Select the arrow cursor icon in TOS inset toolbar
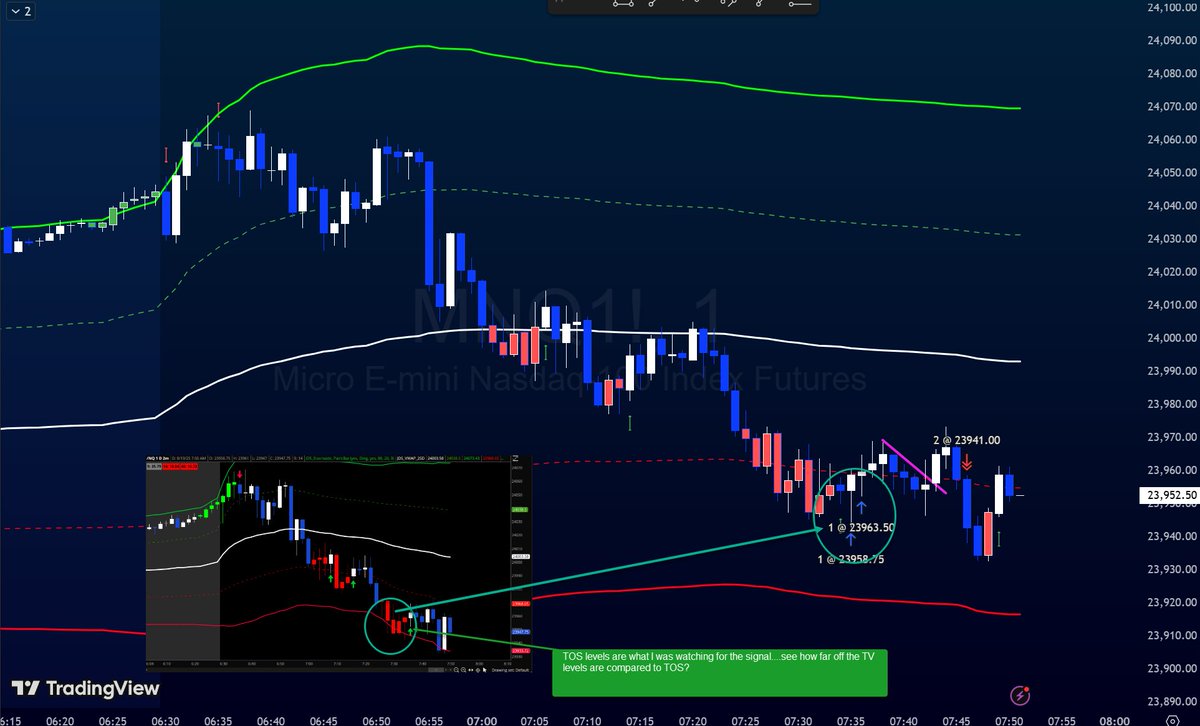 485,670
